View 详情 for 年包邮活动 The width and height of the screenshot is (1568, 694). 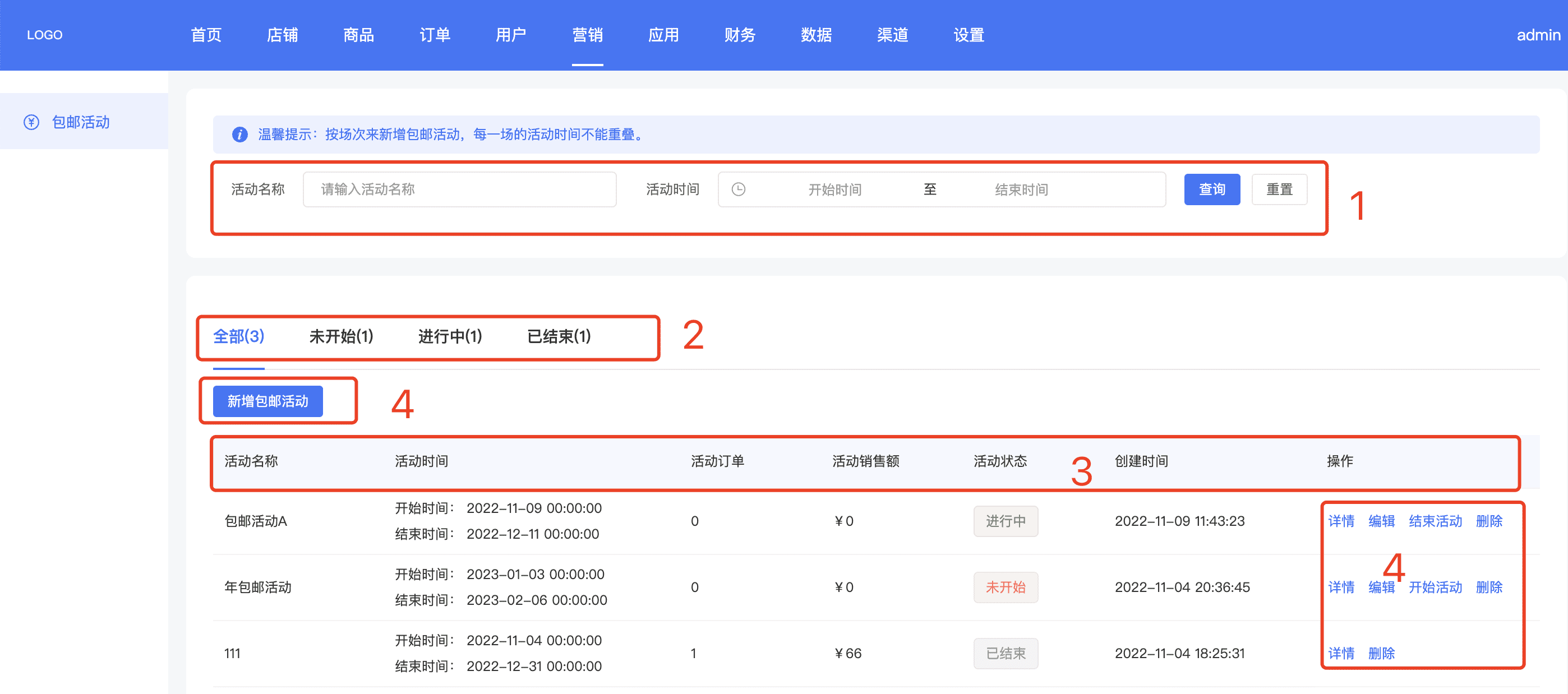[1341, 587]
